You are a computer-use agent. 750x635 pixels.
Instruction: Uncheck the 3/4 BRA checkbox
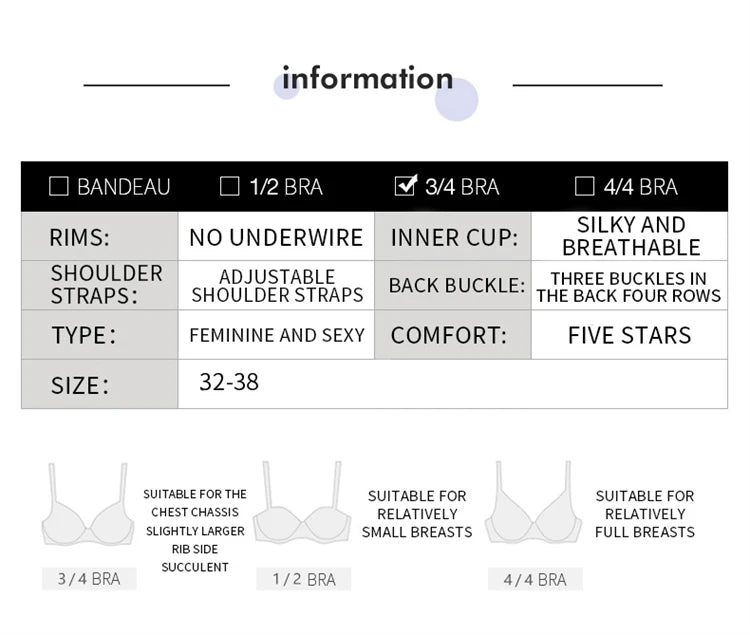point(405,185)
